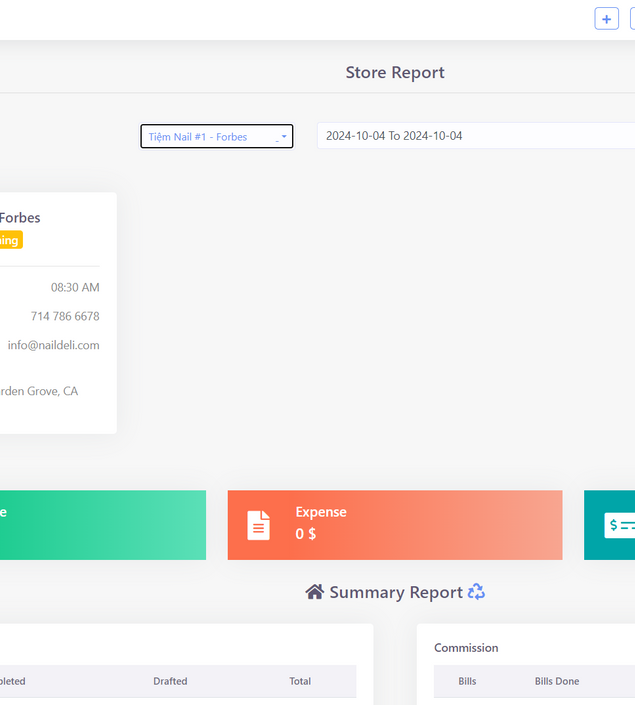Click the Bills Done column header
The height and width of the screenshot is (705, 635).
tap(556, 681)
